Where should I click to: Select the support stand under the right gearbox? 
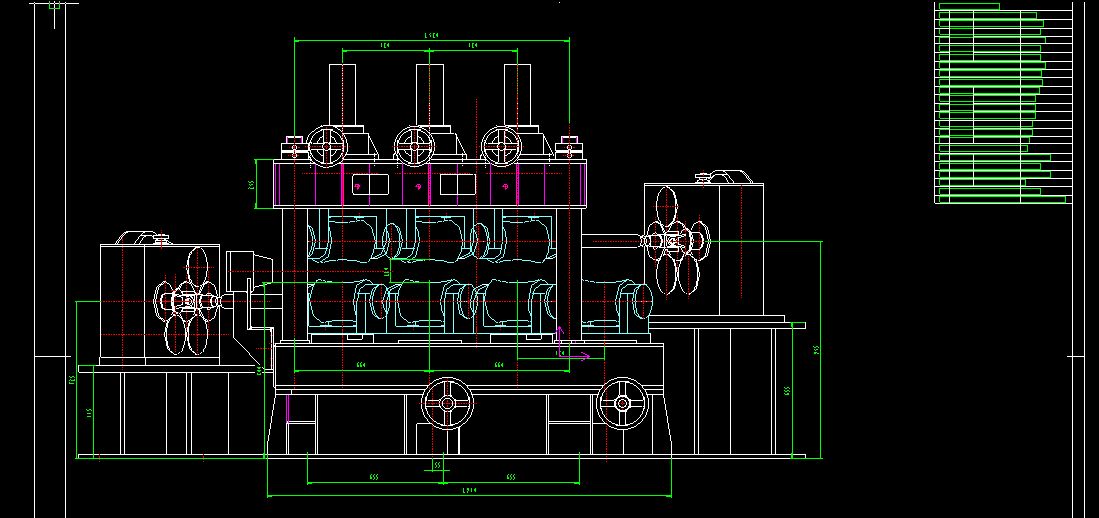(728, 390)
